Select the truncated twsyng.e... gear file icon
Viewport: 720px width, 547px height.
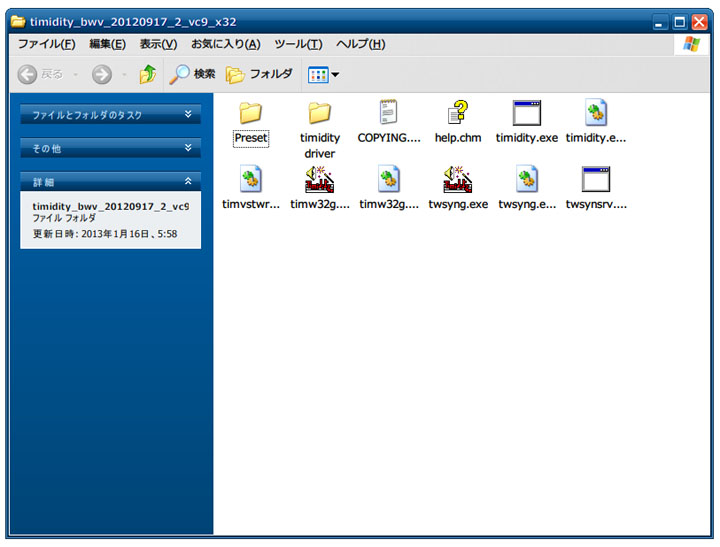527,179
